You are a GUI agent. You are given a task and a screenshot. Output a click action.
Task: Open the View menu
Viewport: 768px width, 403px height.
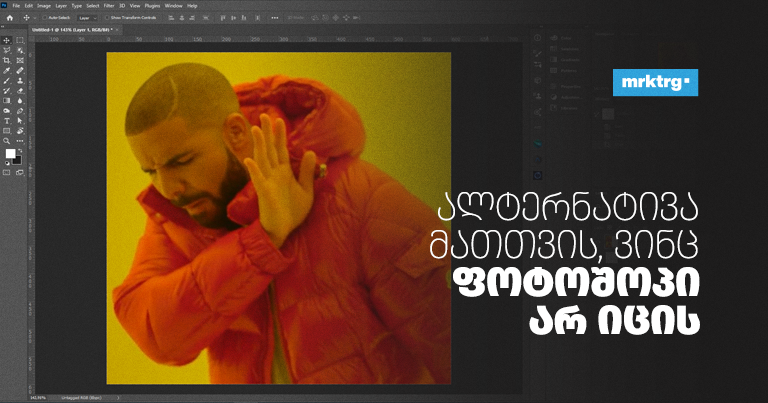tap(135, 6)
